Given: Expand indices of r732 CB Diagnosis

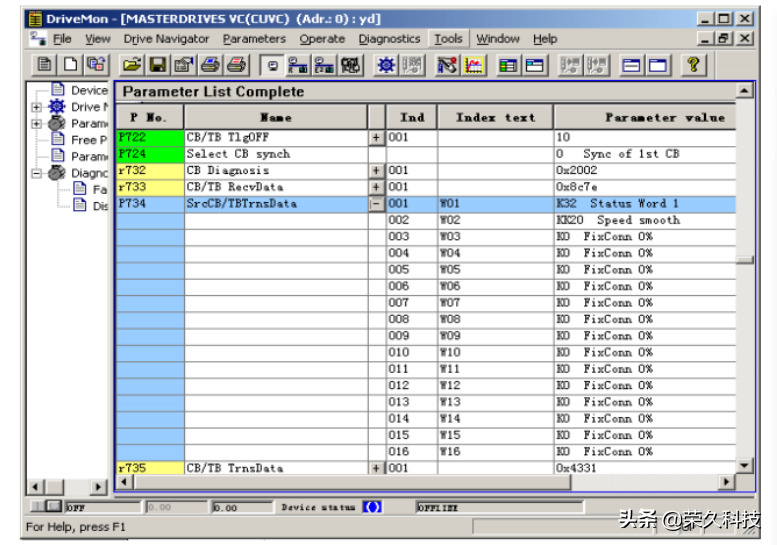Looking at the screenshot, I should coord(376,170).
